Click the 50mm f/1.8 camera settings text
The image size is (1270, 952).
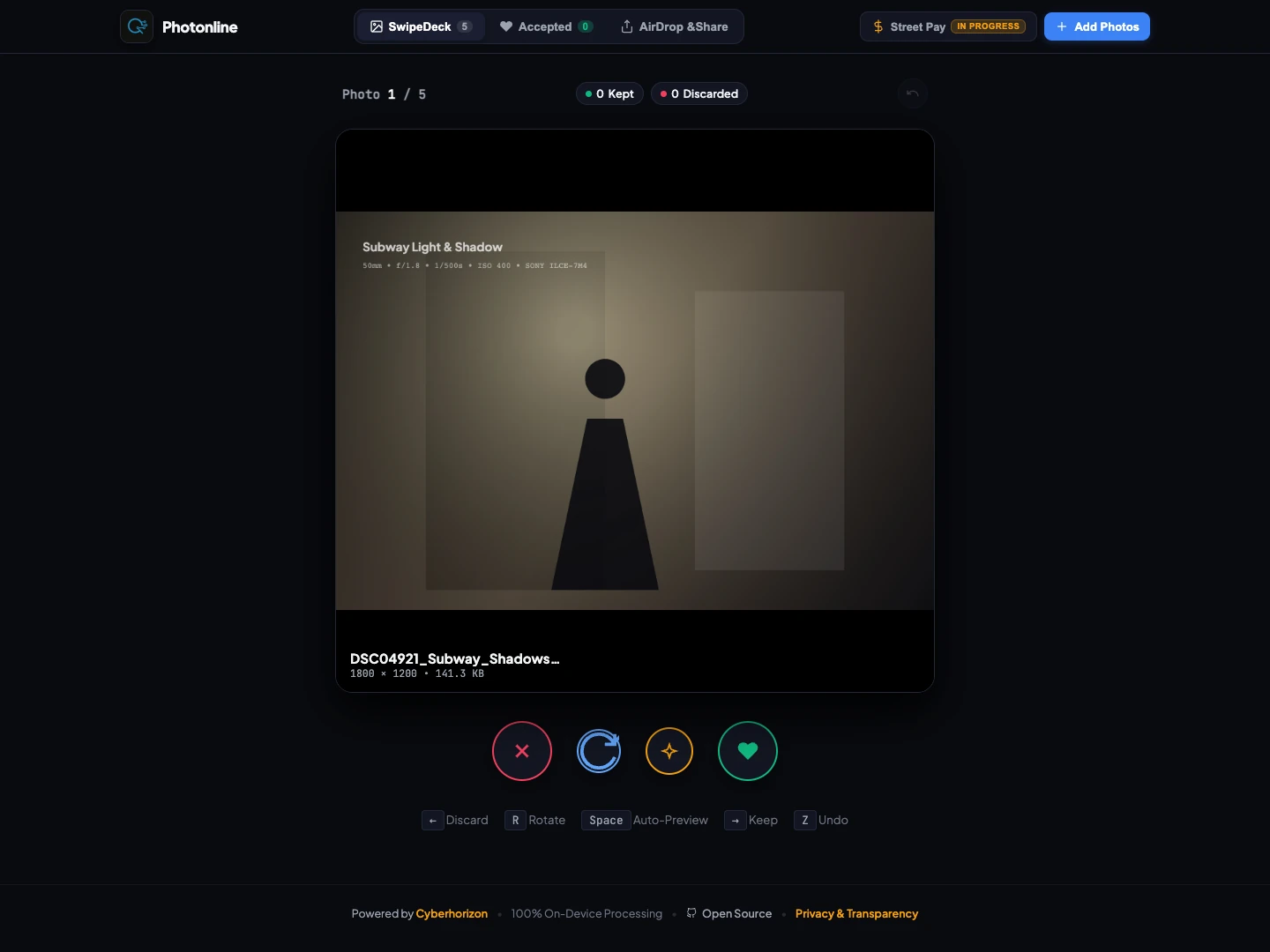[474, 265]
